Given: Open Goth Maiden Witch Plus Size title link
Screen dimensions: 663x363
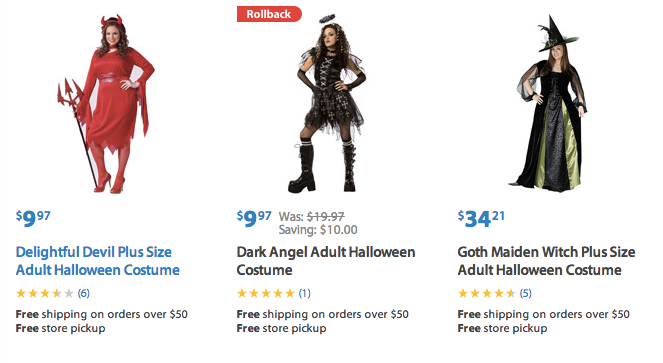Looking at the screenshot, I should coord(546,261).
